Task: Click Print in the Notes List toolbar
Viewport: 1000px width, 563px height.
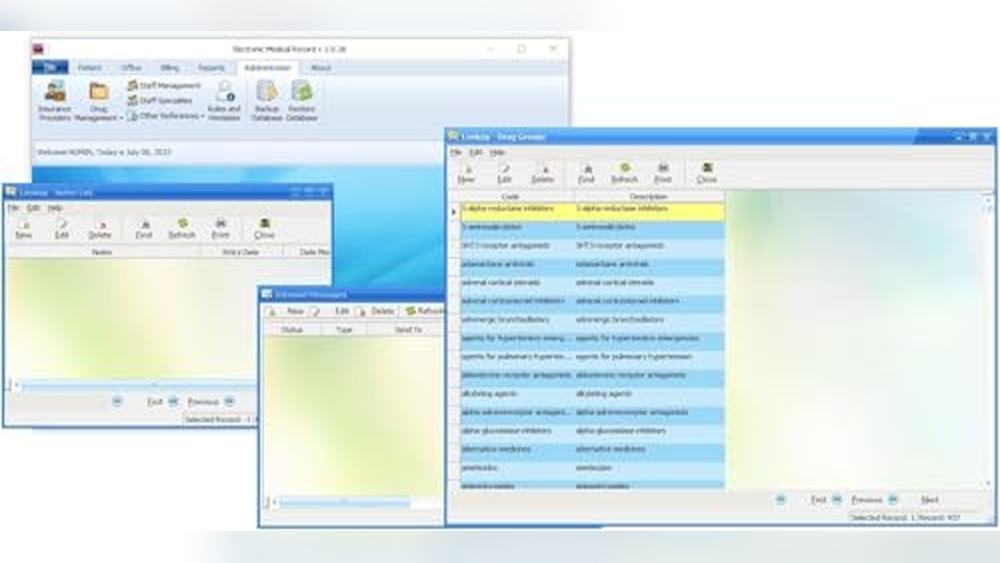Action: (x=221, y=228)
